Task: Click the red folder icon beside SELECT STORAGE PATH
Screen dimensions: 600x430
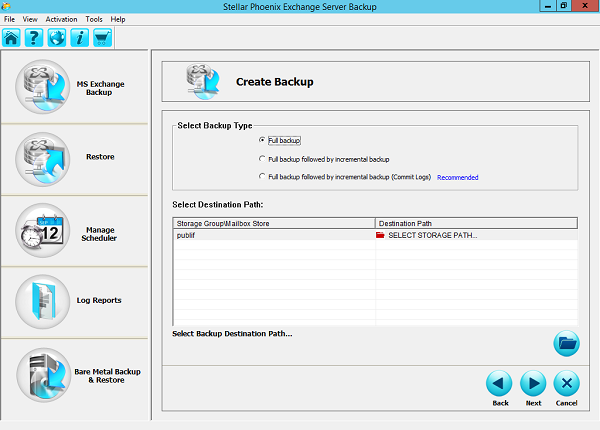Action: point(380,235)
